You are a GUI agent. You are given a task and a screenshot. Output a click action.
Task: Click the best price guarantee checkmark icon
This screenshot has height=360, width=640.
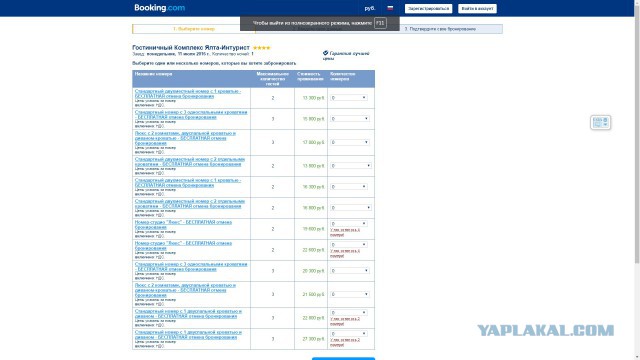pyautogui.click(x=325, y=53)
